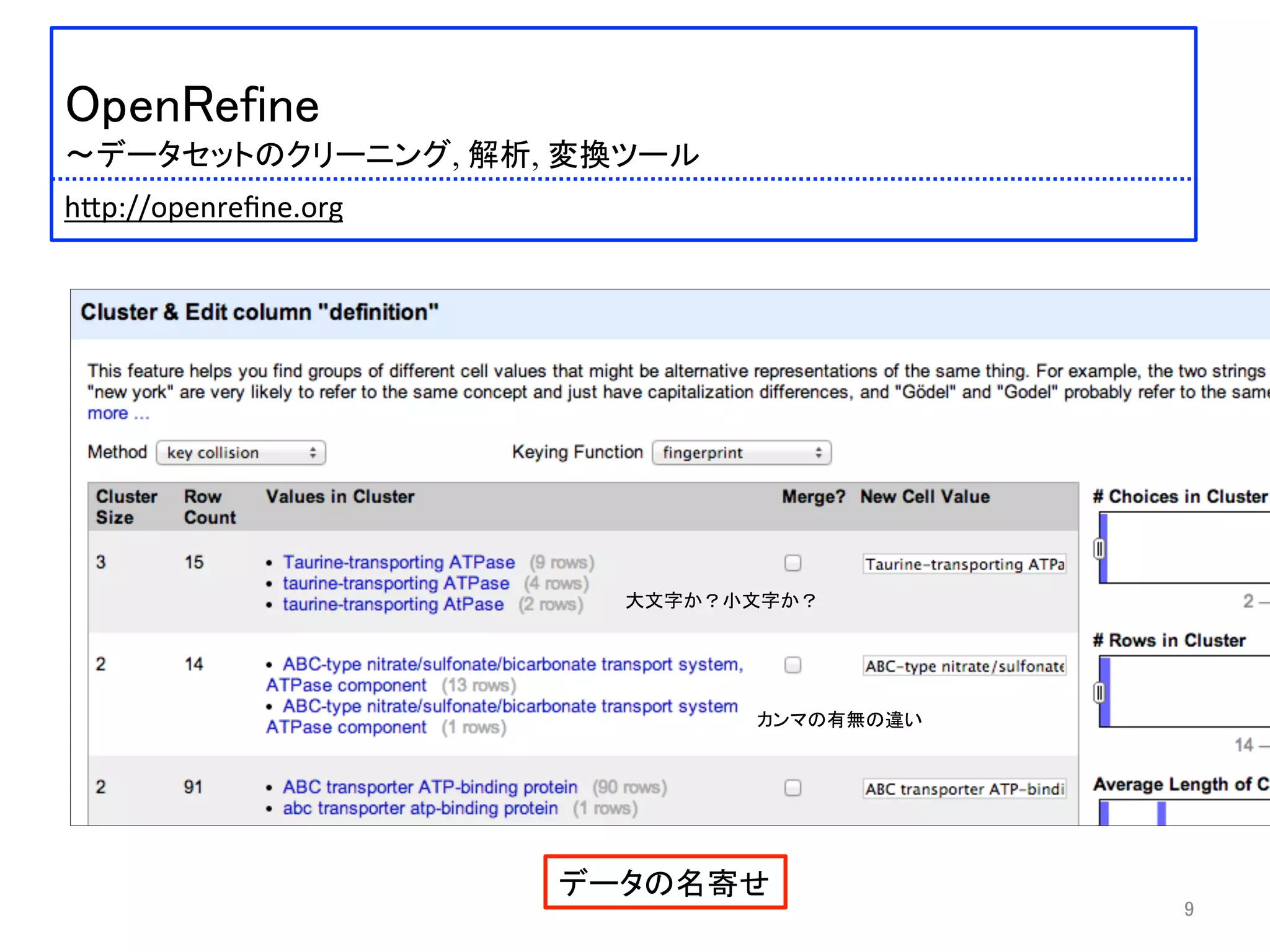
Task: Click the 'データの名寄せ' label box
Action: click(x=665, y=882)
